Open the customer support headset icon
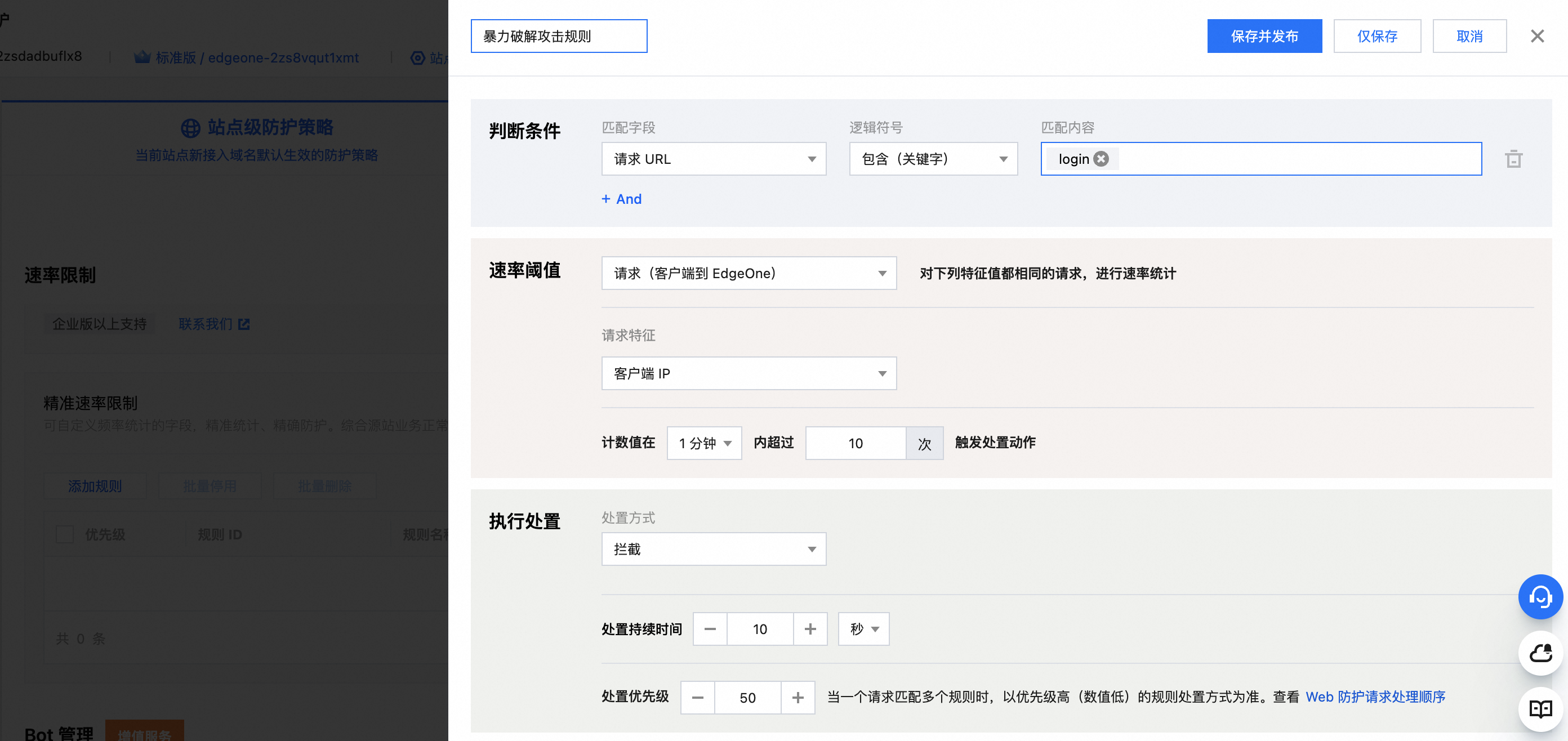The width and height of the screenshot is (1568, 741). (x=1540, y=597)
